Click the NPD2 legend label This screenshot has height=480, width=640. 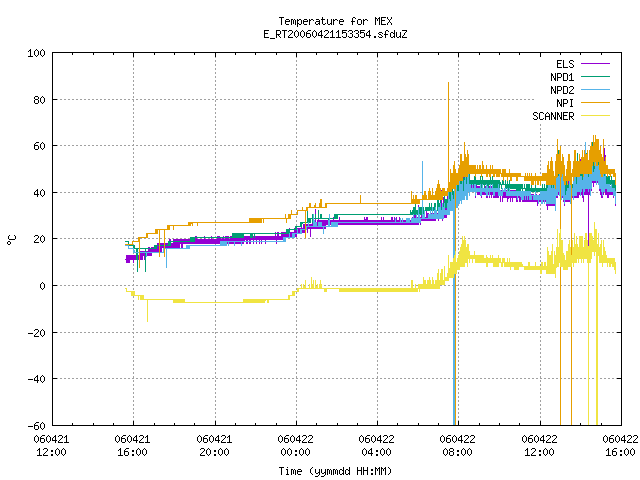point(562,90)
